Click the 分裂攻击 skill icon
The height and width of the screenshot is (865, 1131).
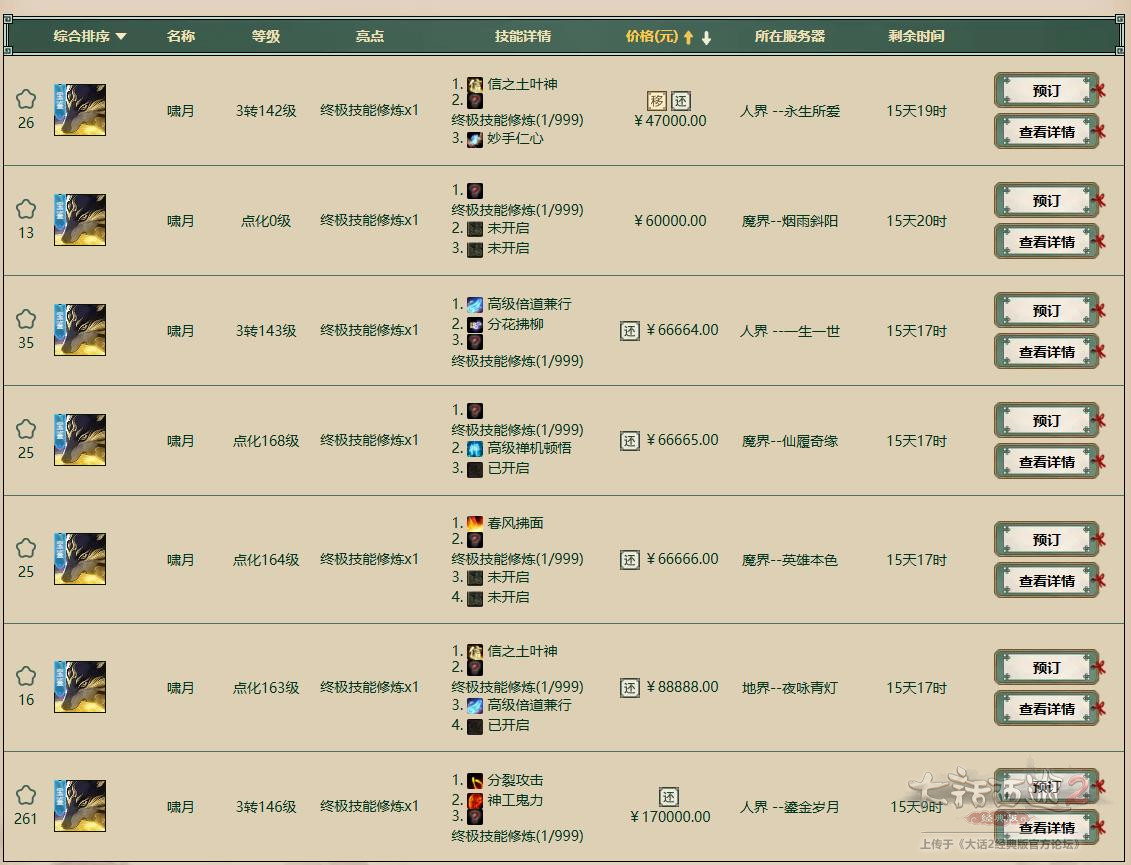click(475, 780)
